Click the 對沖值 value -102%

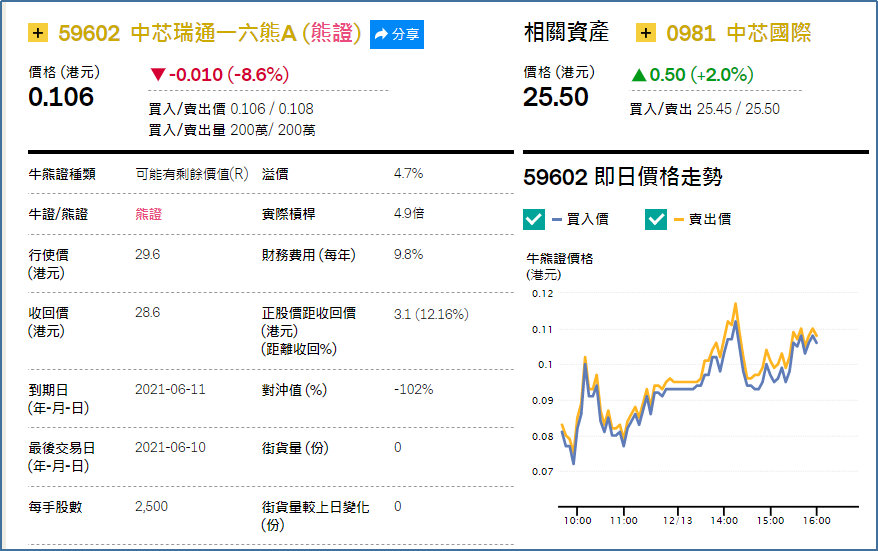[413, 389]
